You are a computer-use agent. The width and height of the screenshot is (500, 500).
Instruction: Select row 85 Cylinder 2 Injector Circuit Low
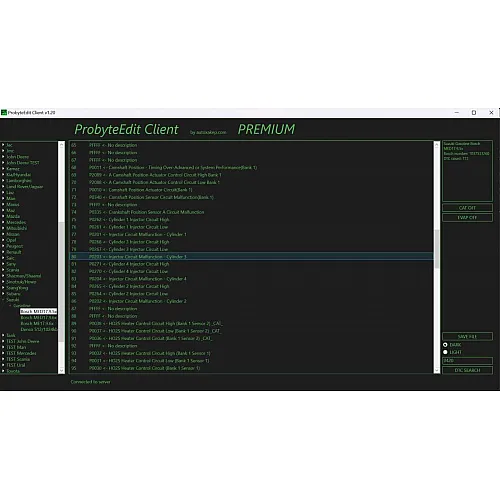[251, 294]
